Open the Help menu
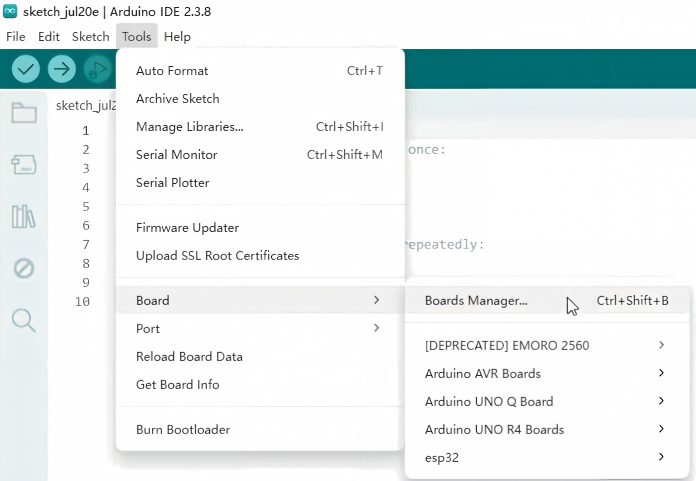The width and height of the screenshot is (696, 481). click(177, 36)
